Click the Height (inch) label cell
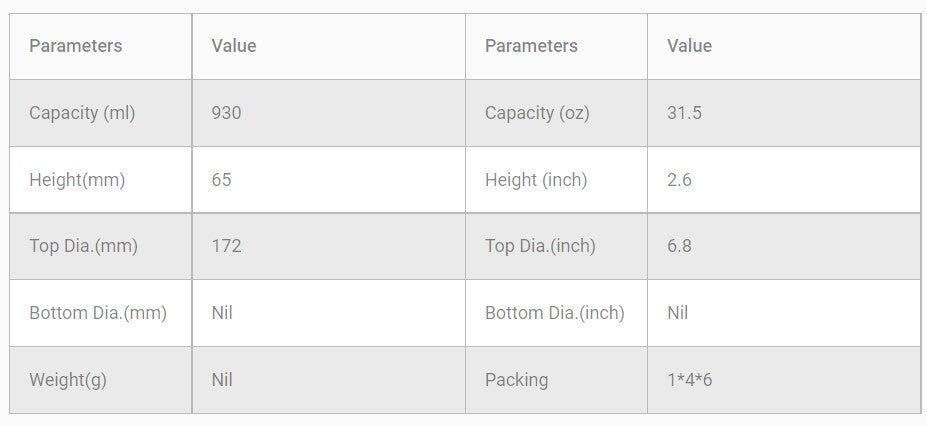The image size is (927, 426). [x=536, y=180]
